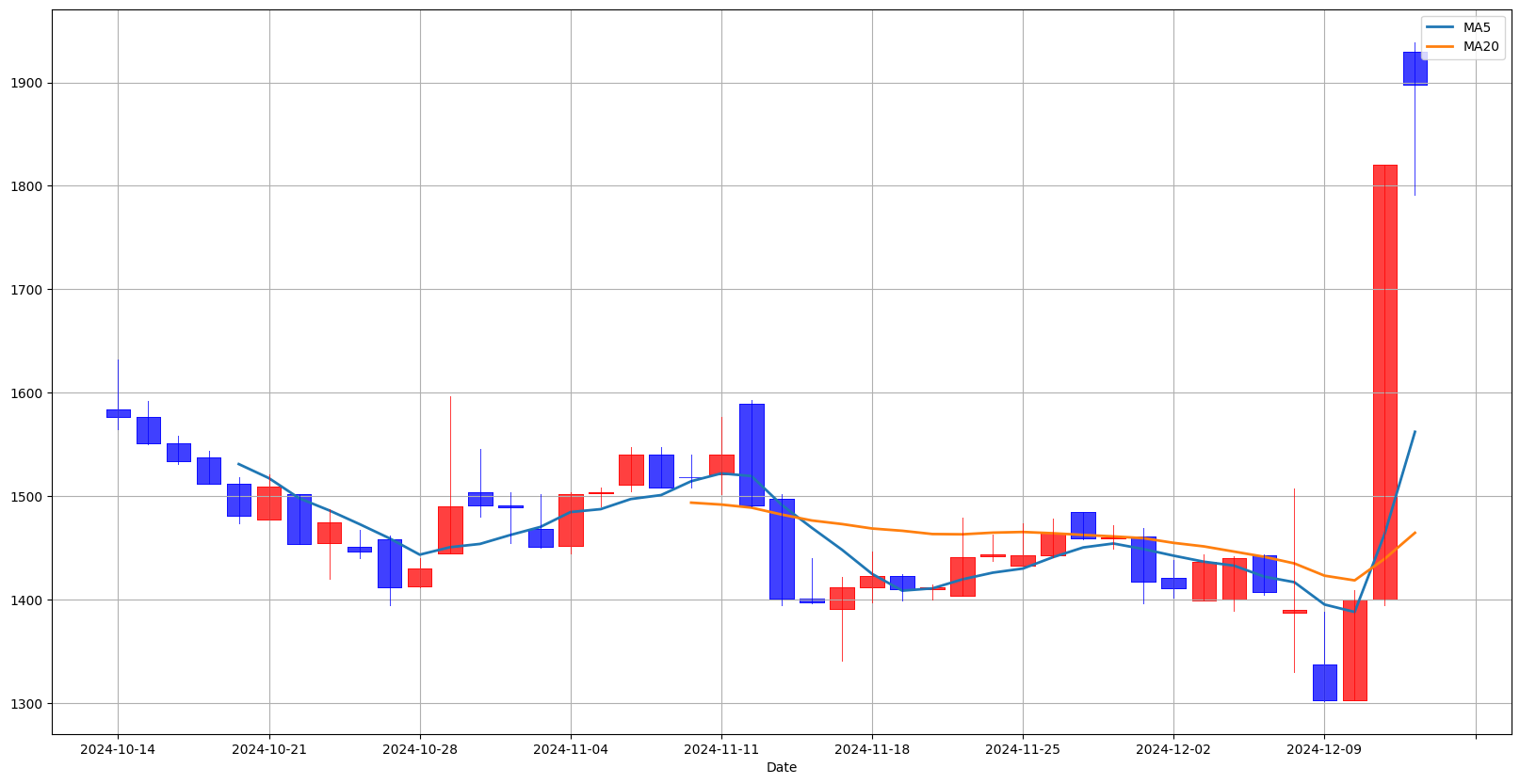Image resolution: width=1520 pixels, height=784 pixels.
Task: Click the tall red candle reaching 1820
Action: (x=1384, y=382)
